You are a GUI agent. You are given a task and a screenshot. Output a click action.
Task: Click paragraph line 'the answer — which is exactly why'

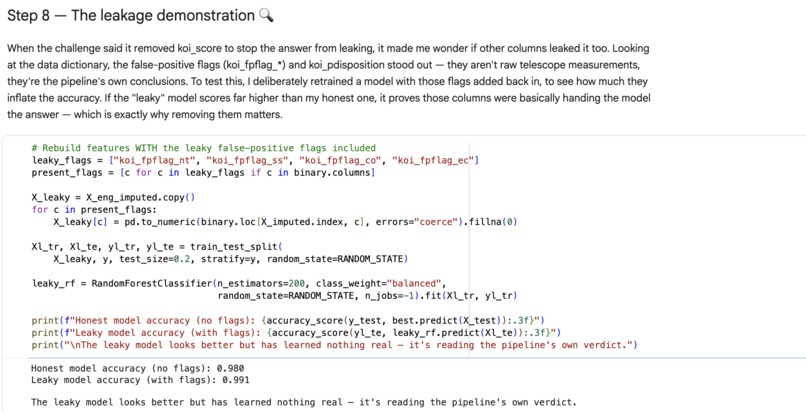pos(145,114)
